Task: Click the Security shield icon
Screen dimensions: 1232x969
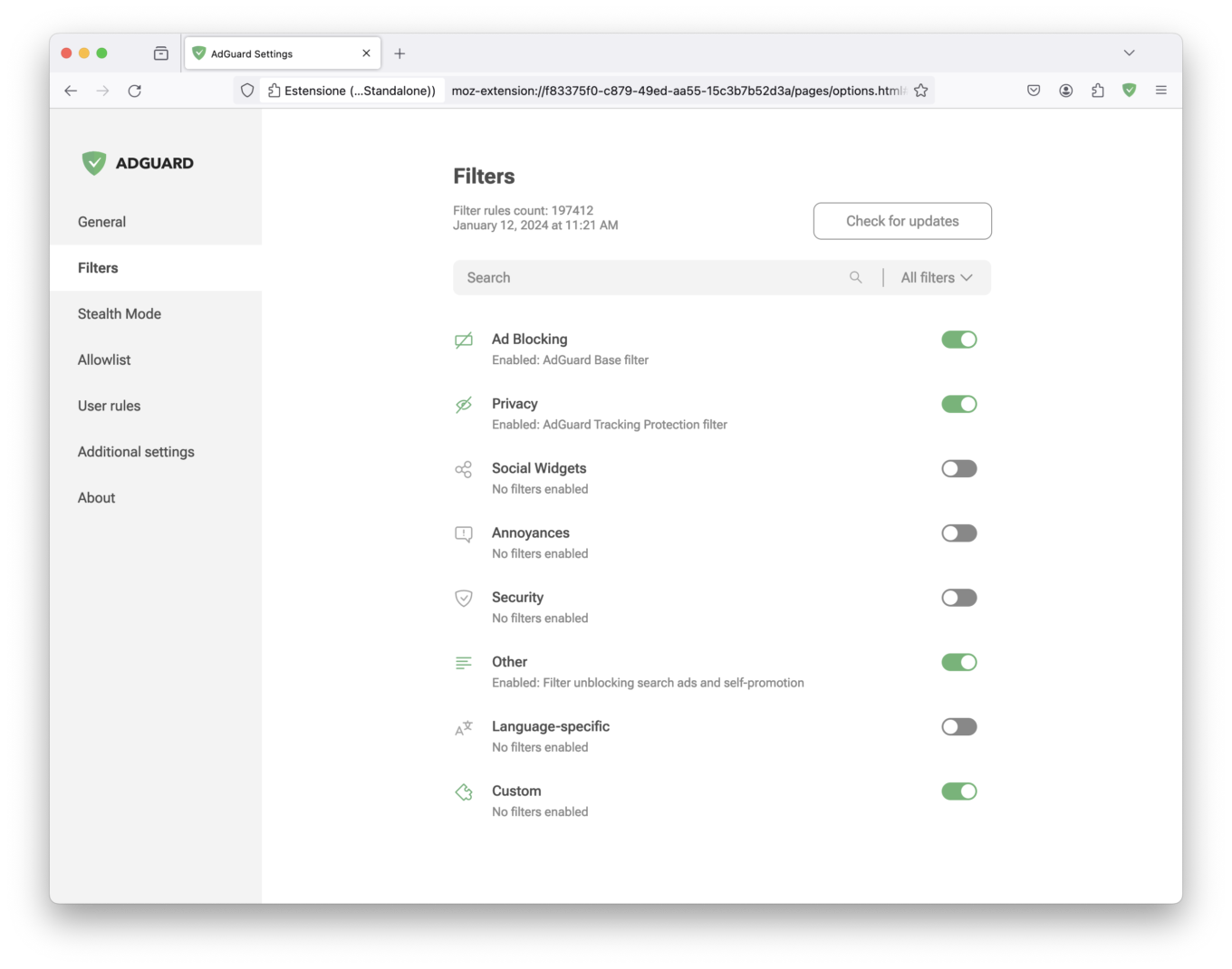Action: (464, 598)
